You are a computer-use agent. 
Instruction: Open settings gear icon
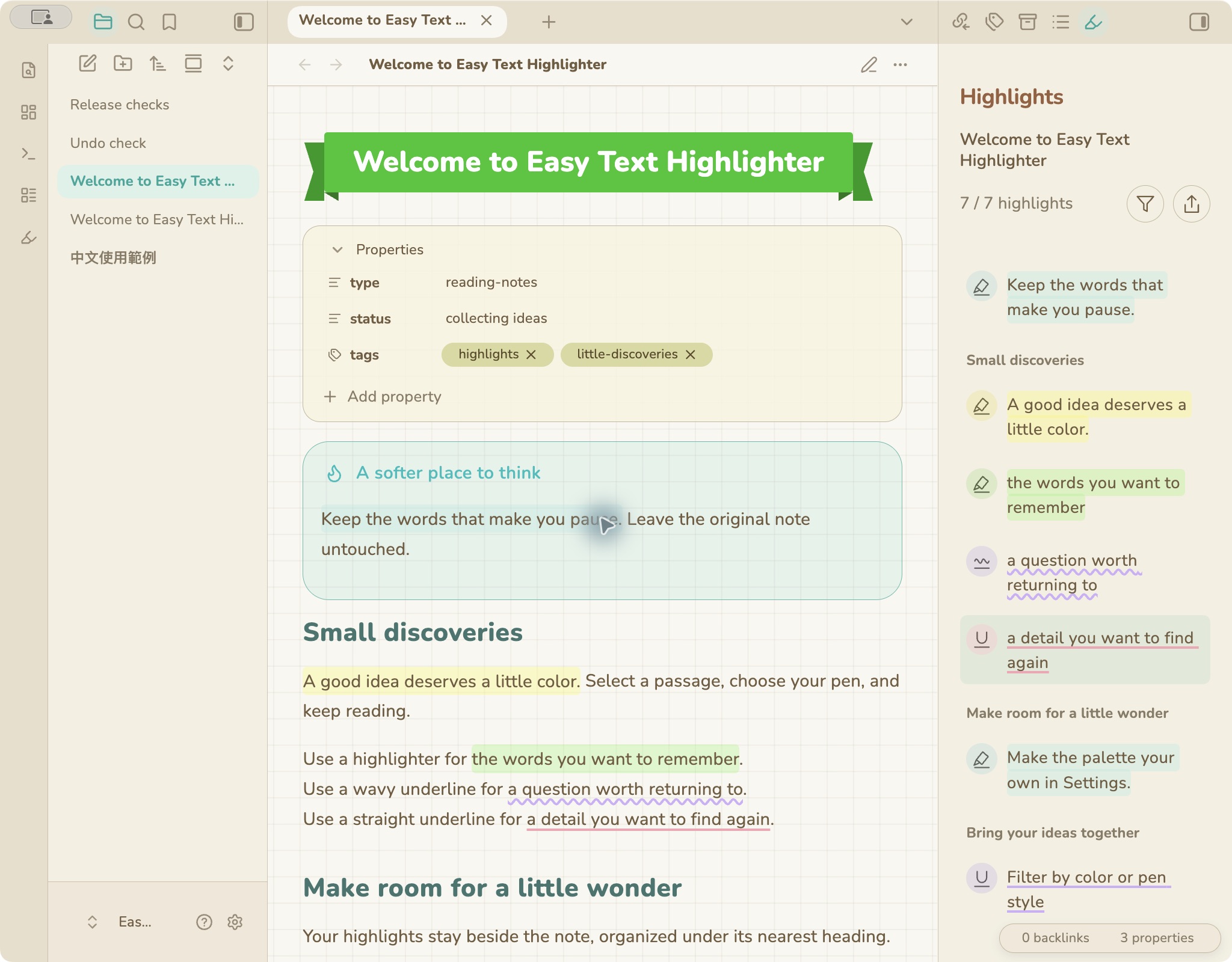235,922
